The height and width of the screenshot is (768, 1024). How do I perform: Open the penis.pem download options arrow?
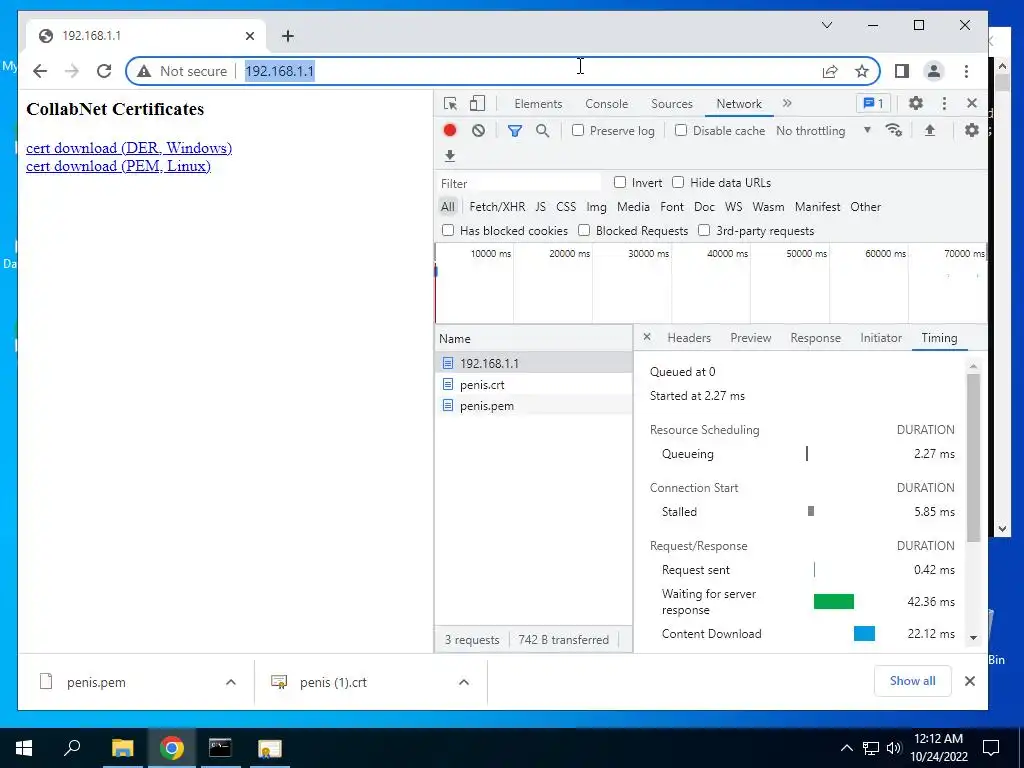(231, 682)
